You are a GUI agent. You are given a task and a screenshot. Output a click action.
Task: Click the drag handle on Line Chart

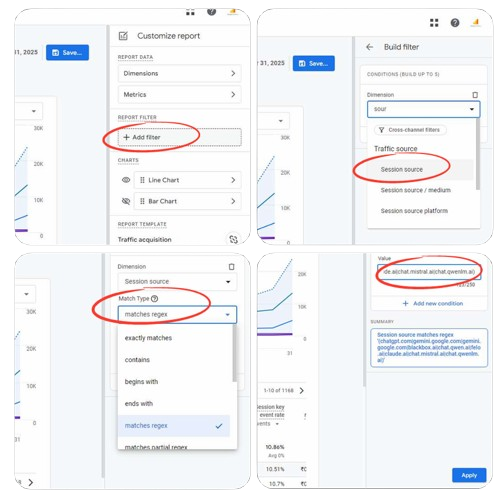tap(142, 180)
